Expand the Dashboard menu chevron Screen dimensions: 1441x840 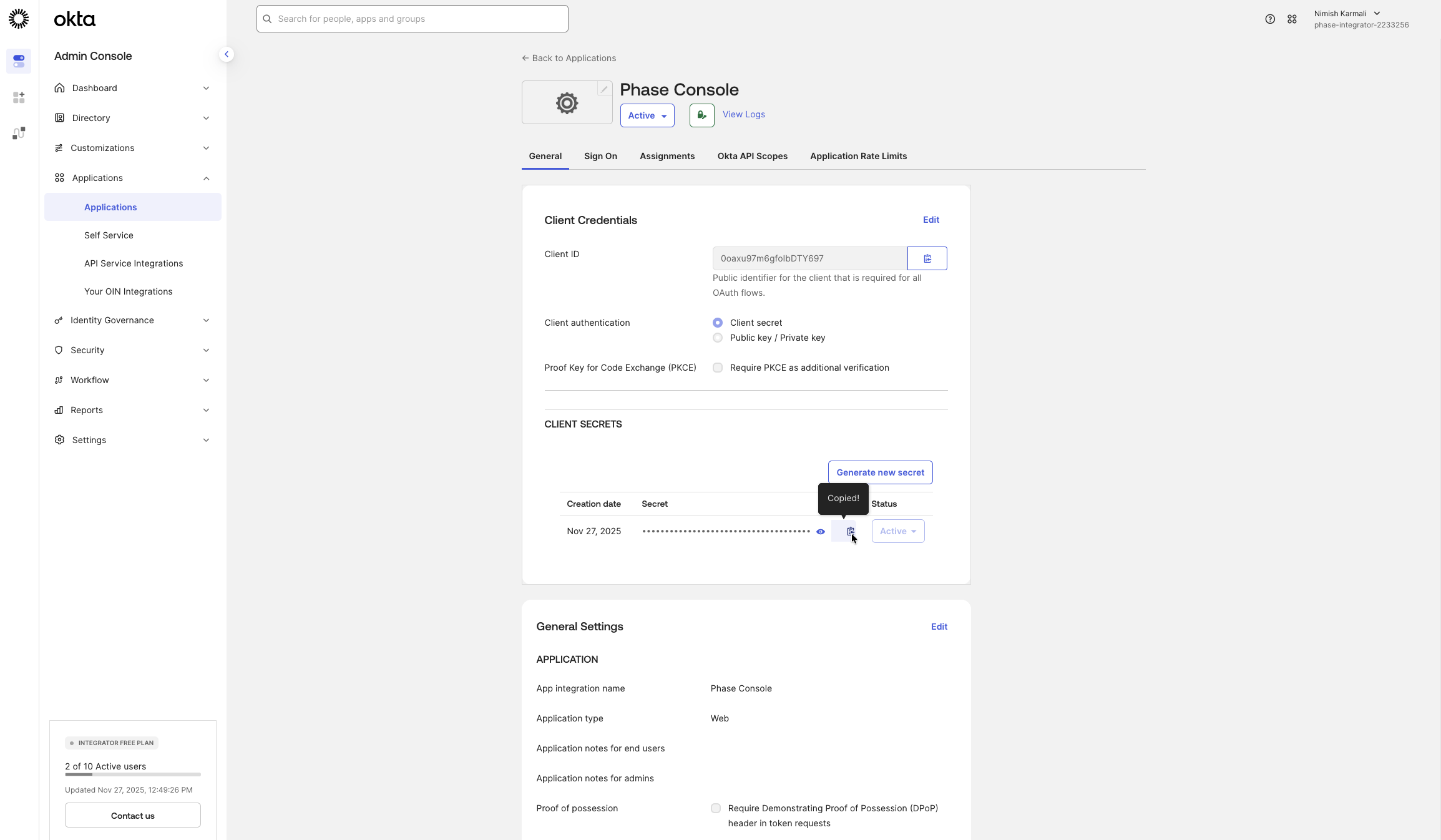(x=206, y=88)
